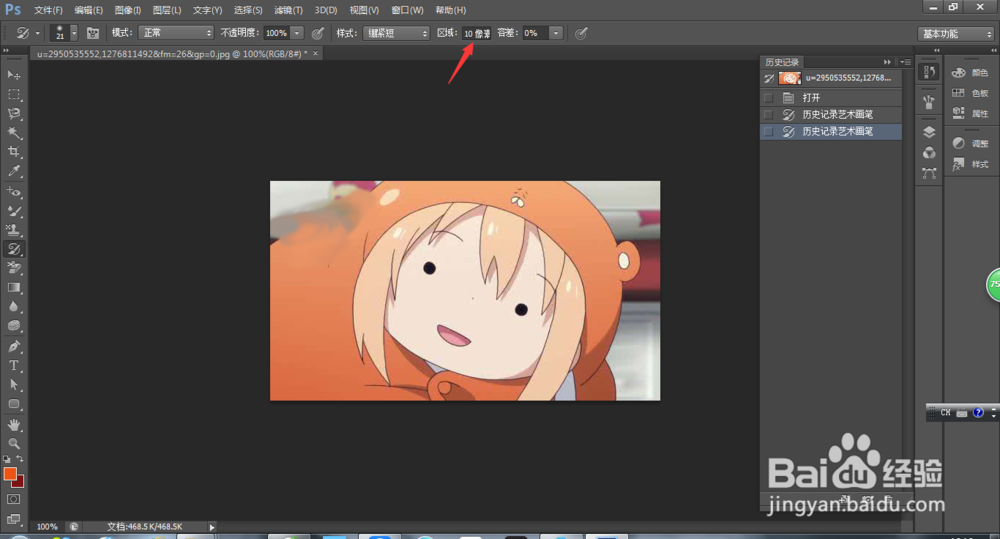Open the brush preset picker dropdown
This screenshot has width=1000, height=539.
click(x=74, y=33)
